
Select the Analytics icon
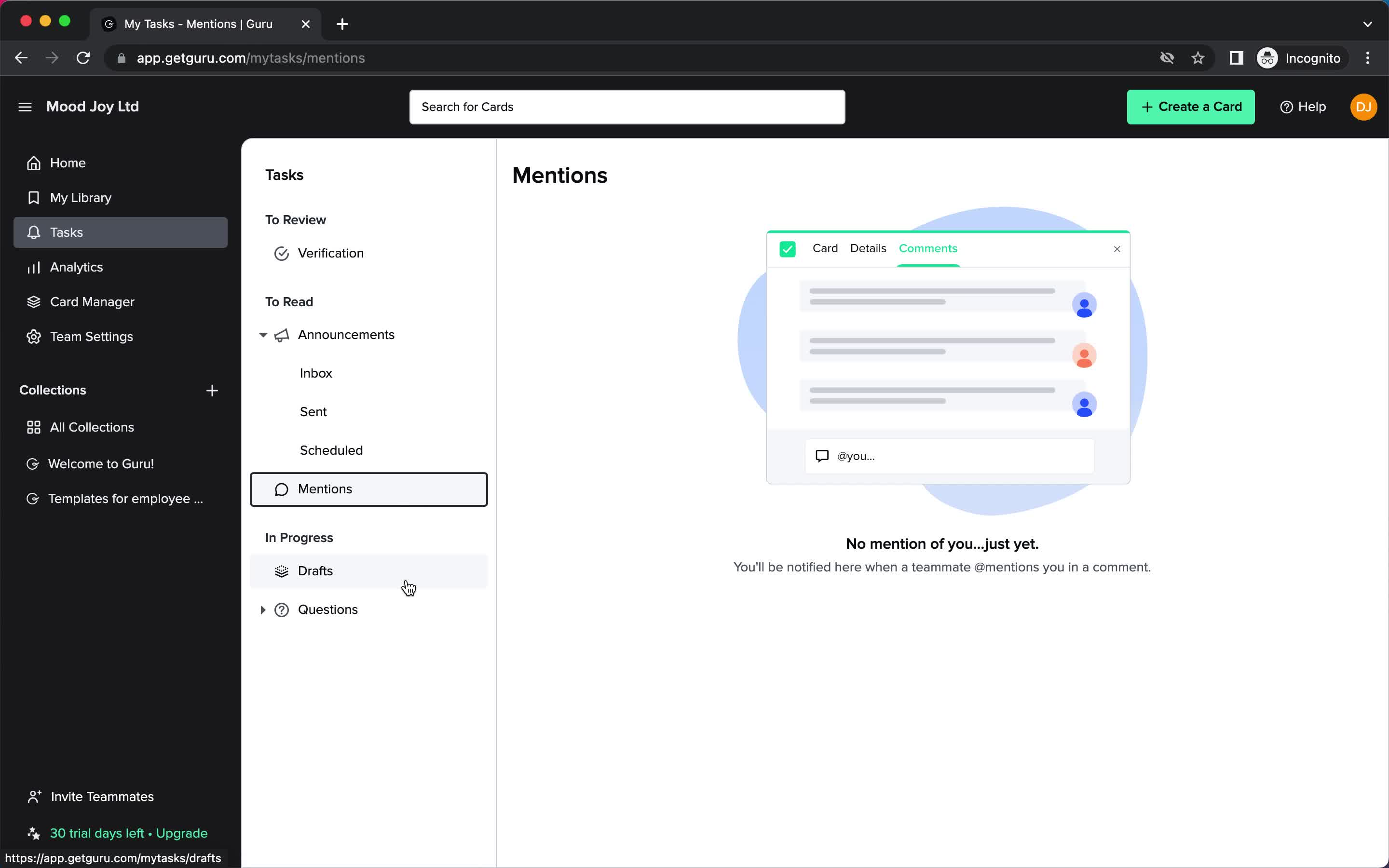point(34,267)
